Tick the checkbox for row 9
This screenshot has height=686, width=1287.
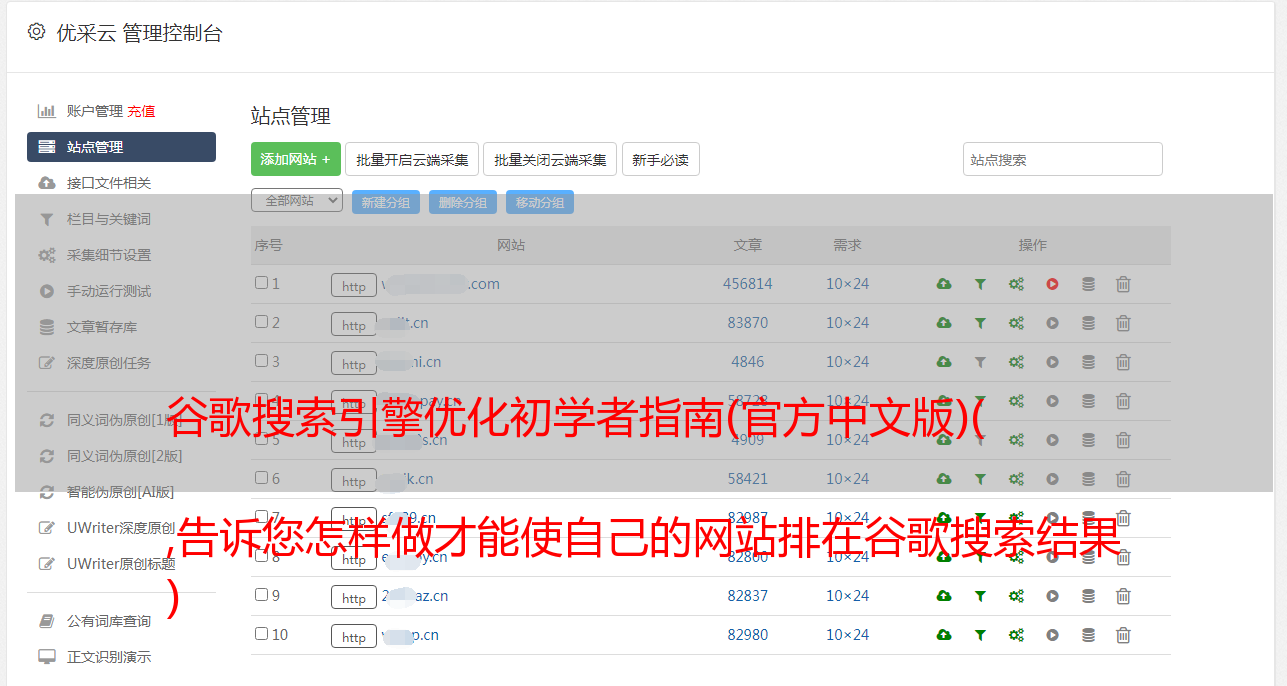(x=261, y=595)
